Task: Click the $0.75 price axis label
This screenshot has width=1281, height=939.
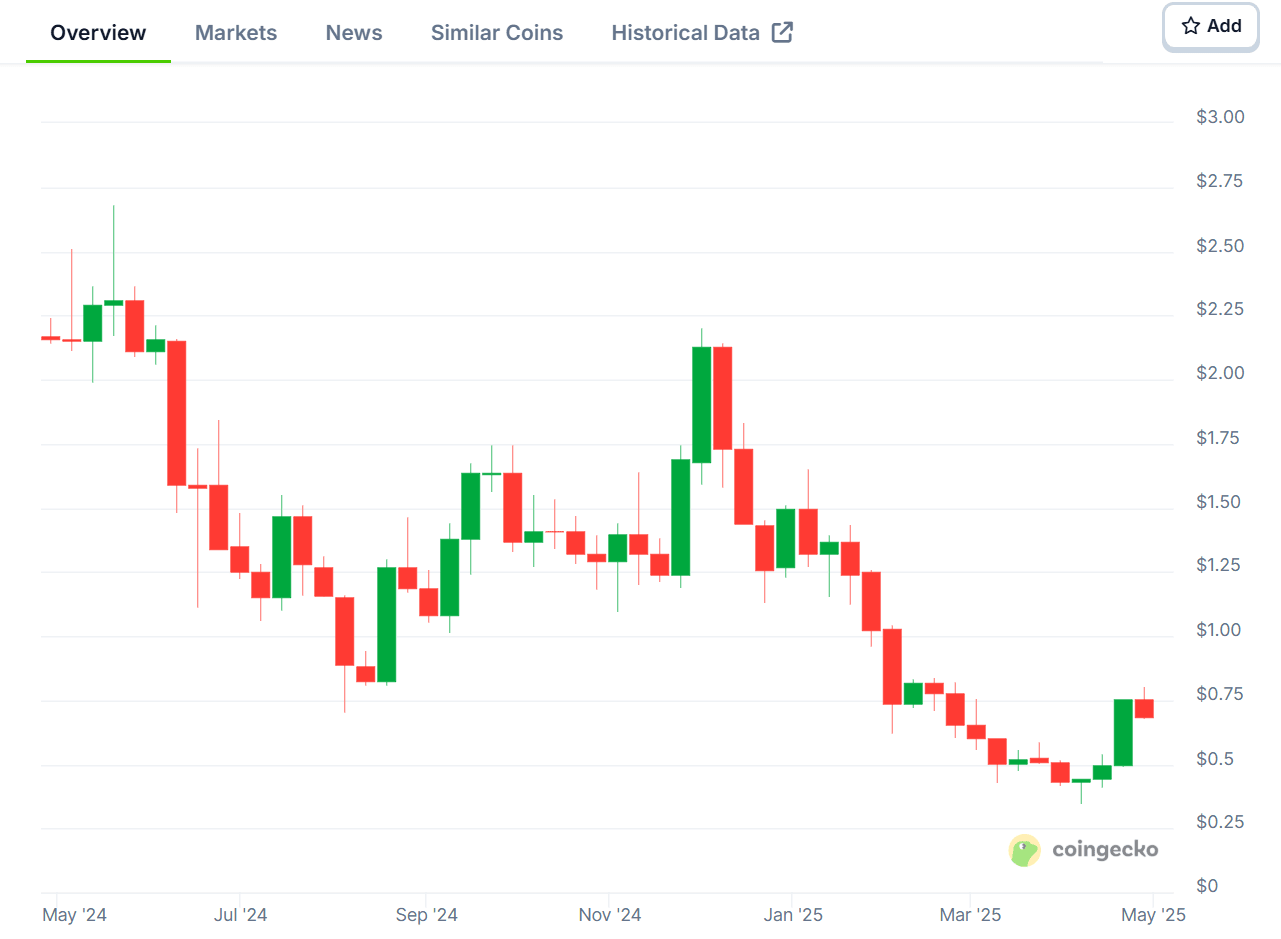Action: (1220, 694)
